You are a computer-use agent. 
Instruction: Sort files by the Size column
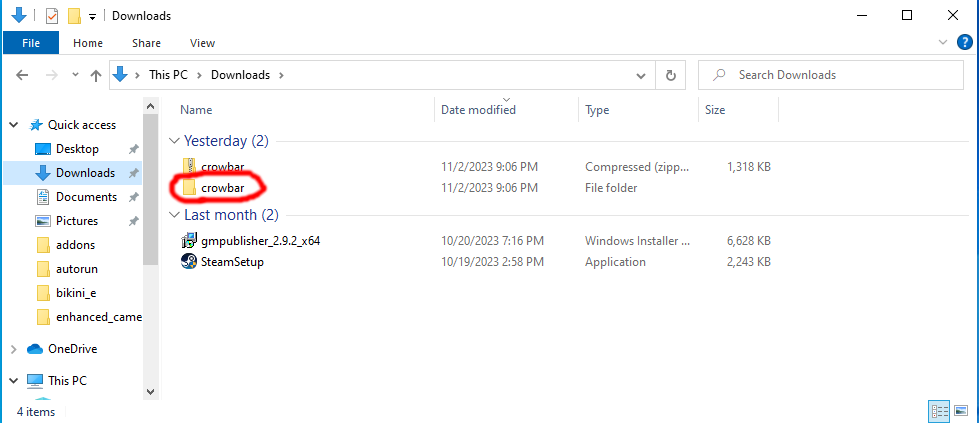pyautogui.click(x=715, y=110)
